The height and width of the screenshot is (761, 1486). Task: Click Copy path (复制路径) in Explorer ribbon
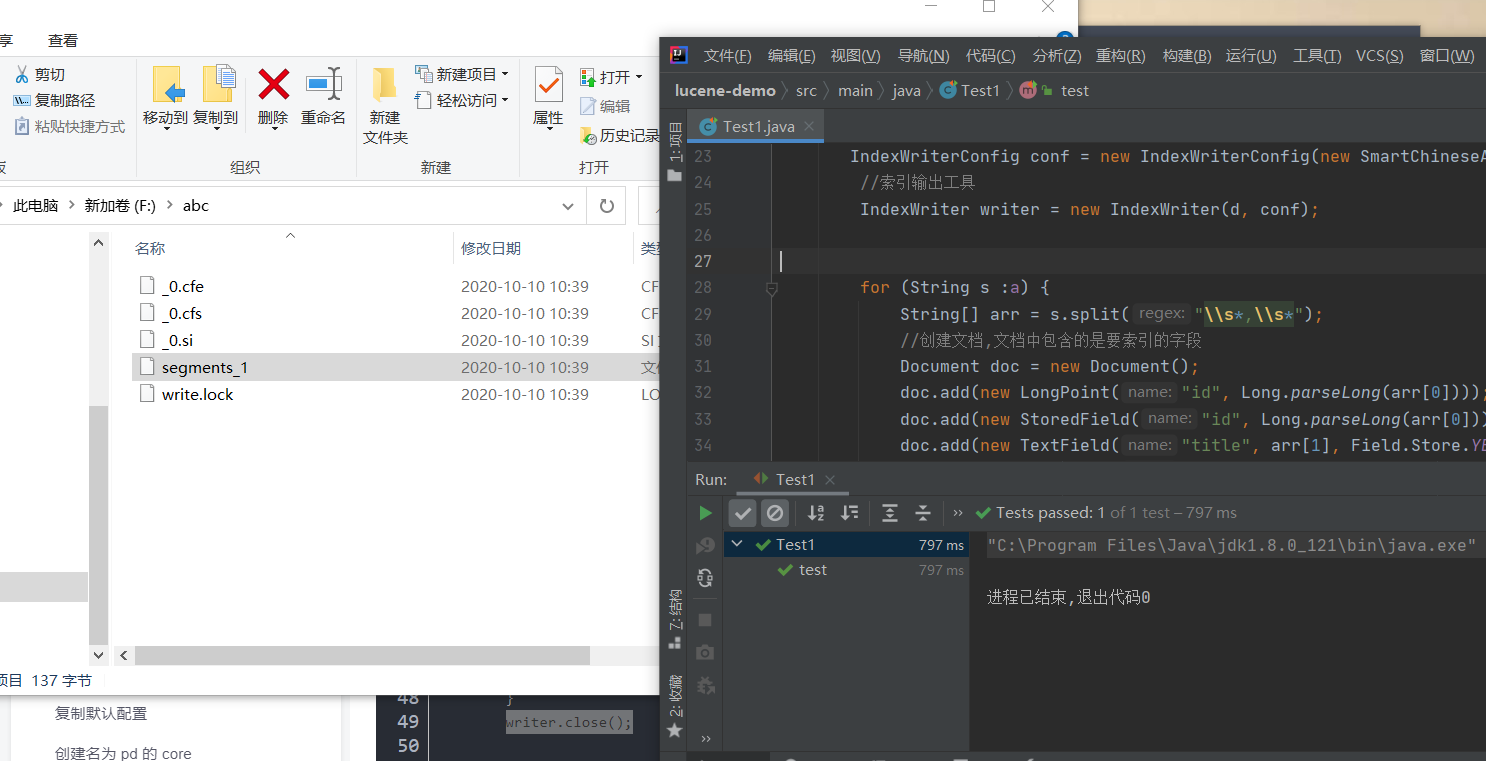point(54,101)
